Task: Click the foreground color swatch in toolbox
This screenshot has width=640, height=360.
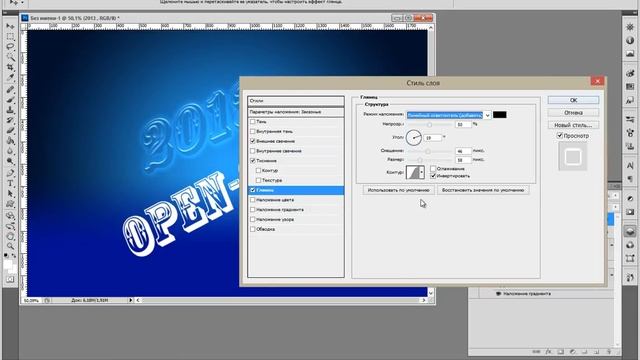Action: [8, 264]
